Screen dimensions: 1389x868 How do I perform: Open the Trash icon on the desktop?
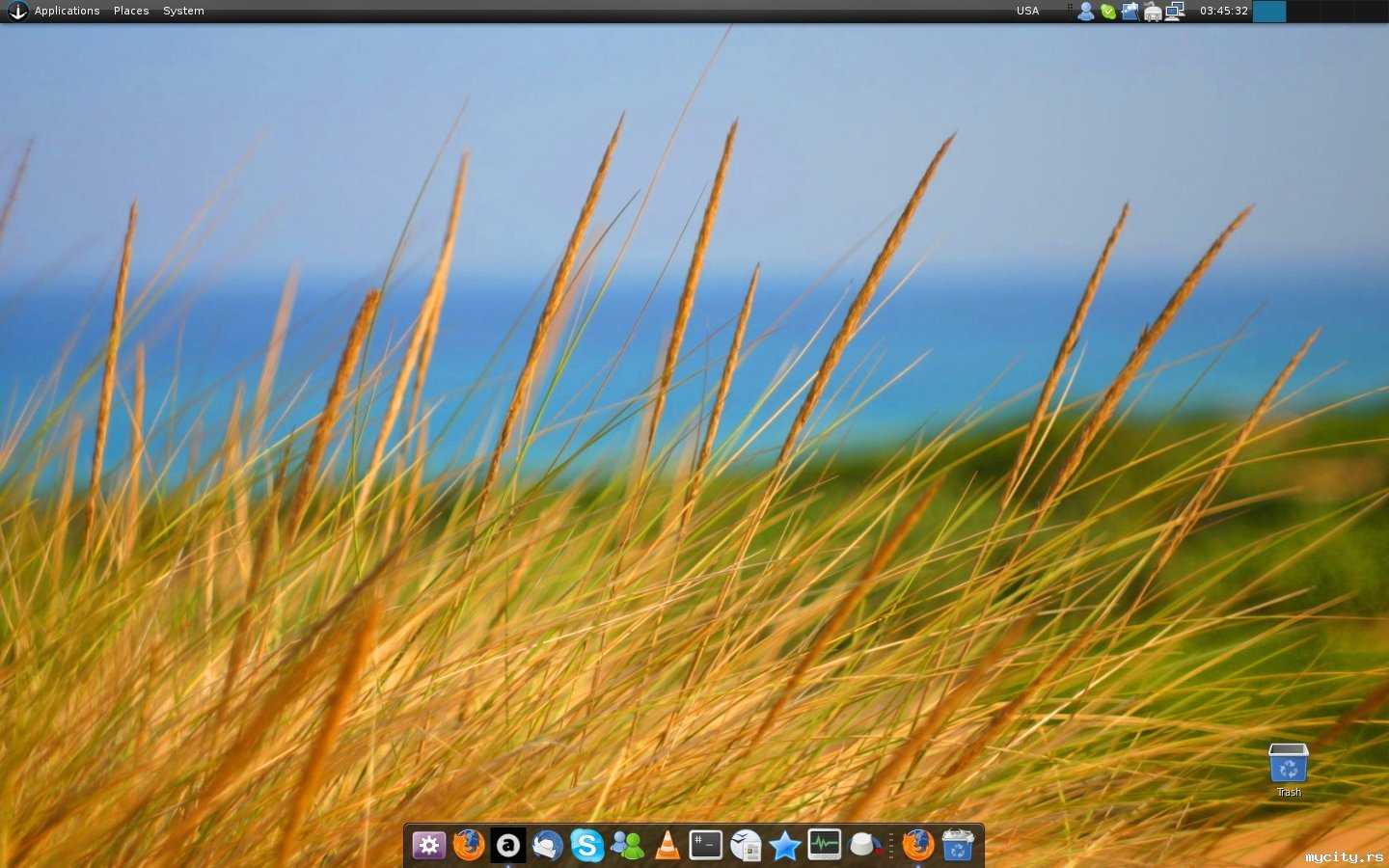(x=1289, y=770)
